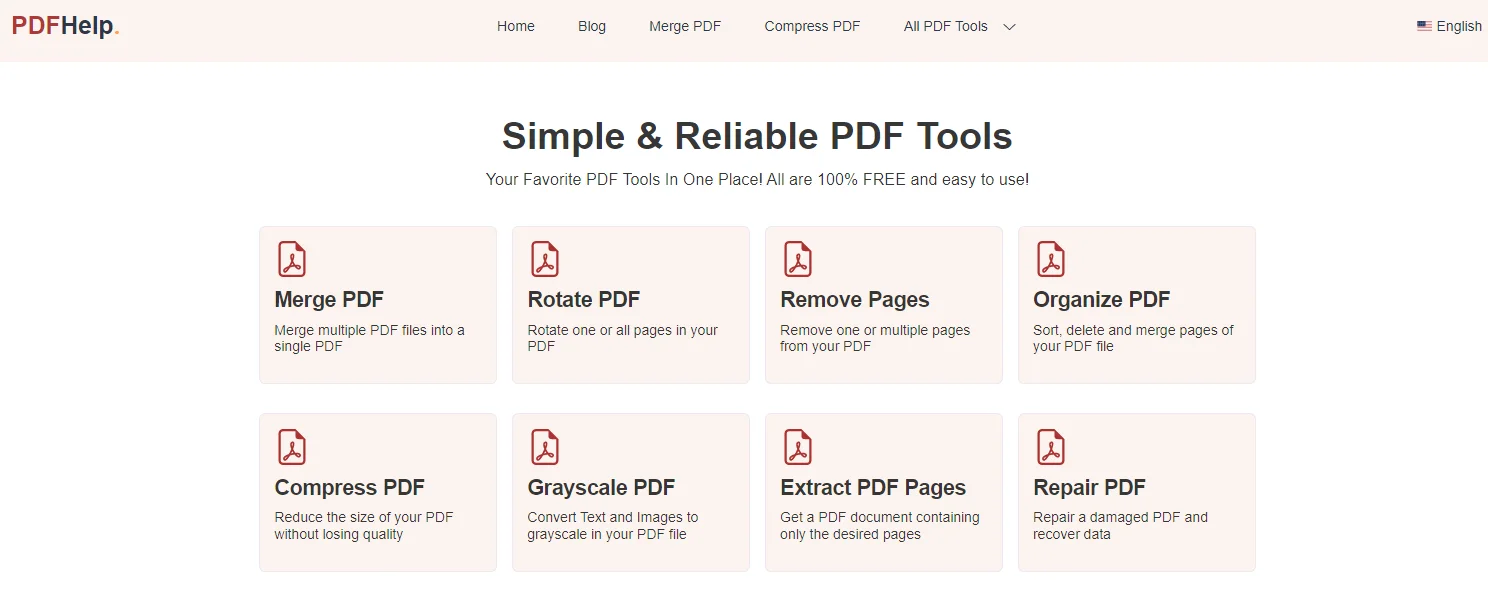Screen dimensions: 1488x589
Task: Open the Merge PDF card title
Action: point(329,300)
